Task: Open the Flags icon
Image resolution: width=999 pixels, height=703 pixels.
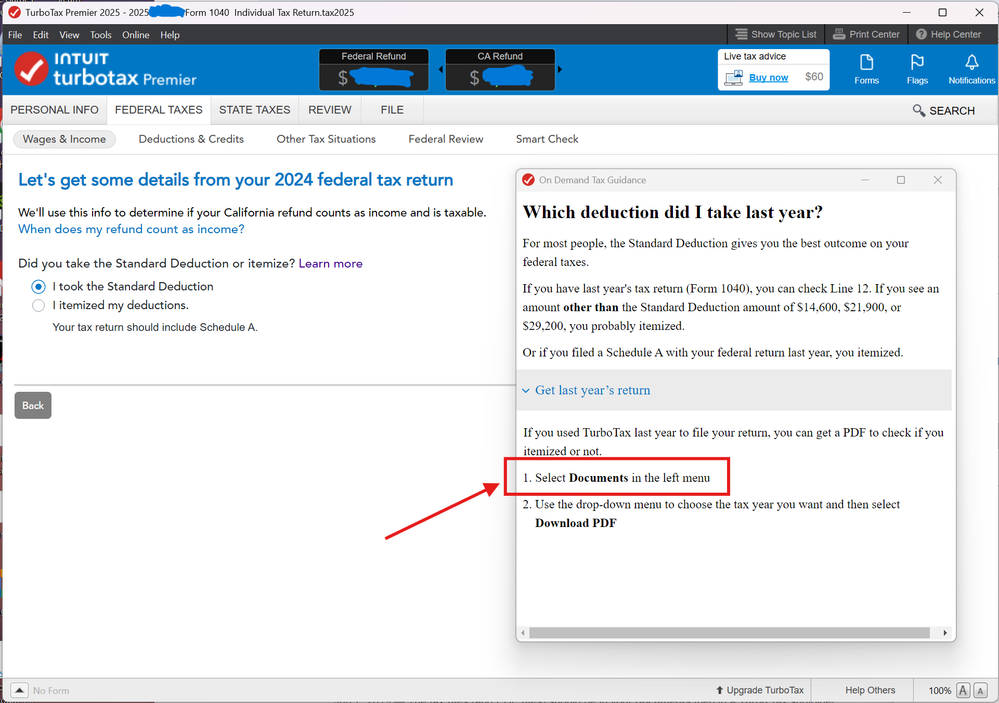Action: tap(917, 69)
